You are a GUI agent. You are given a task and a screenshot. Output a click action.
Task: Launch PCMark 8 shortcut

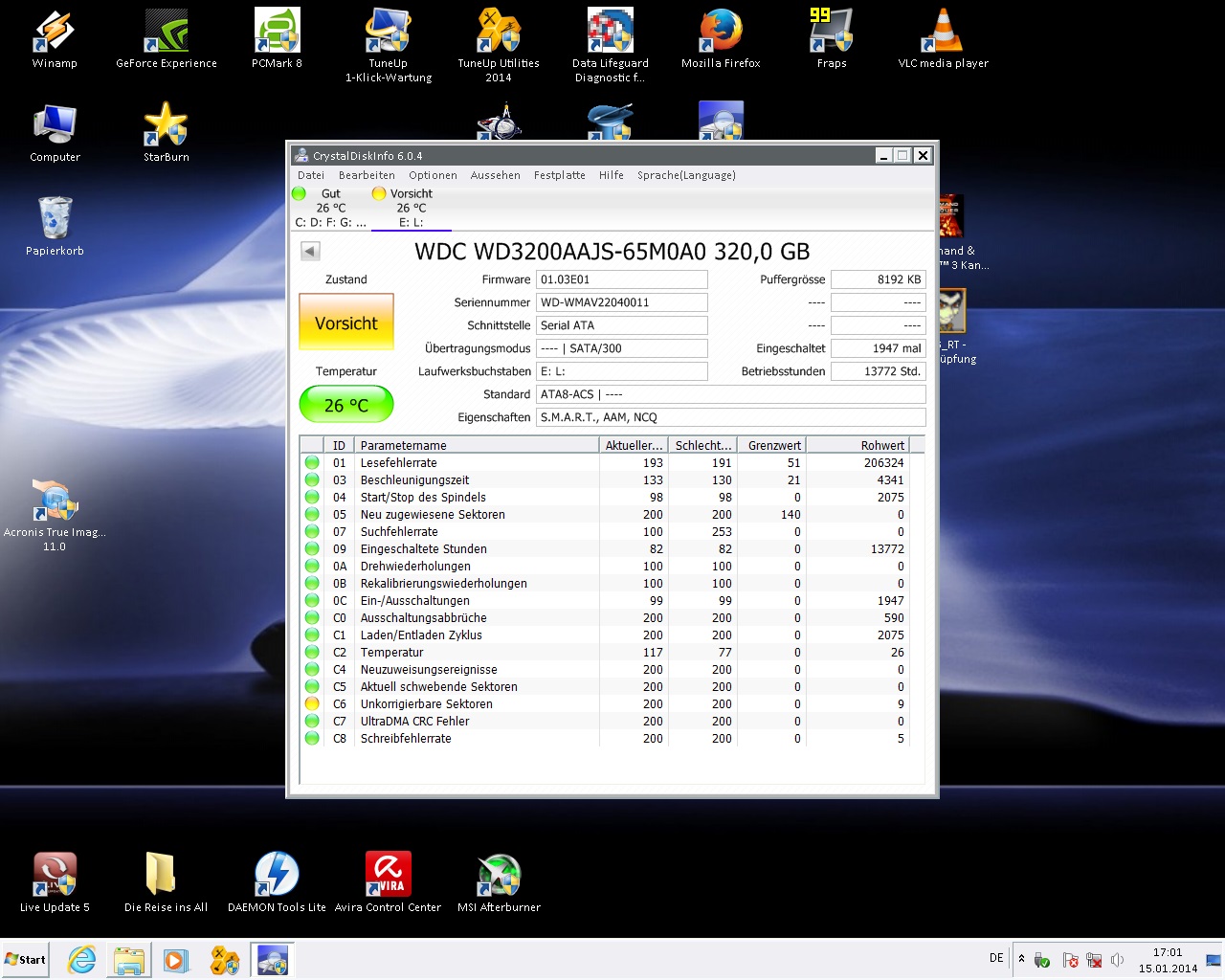278,38
